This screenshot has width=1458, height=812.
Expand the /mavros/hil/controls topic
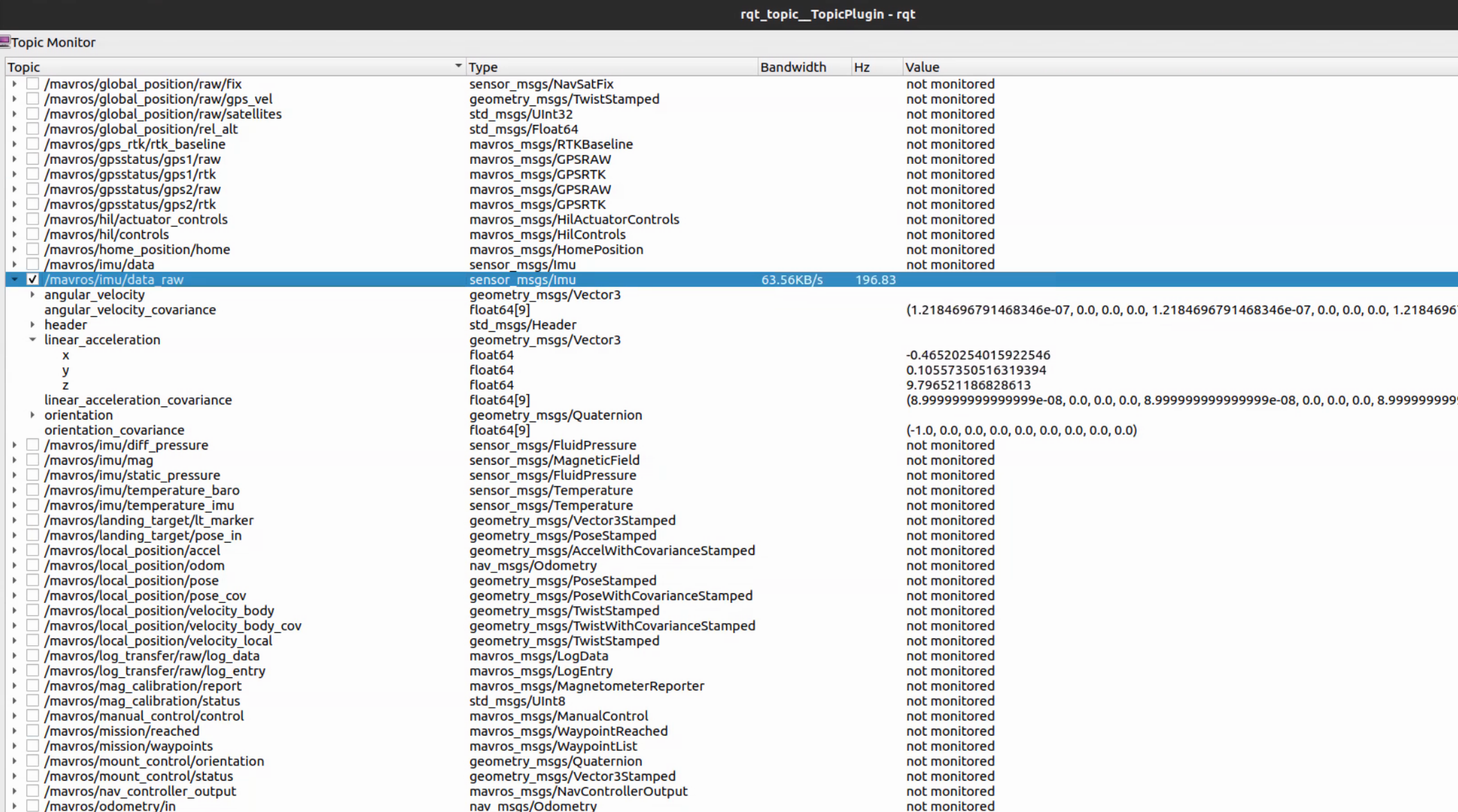[14, 235]
